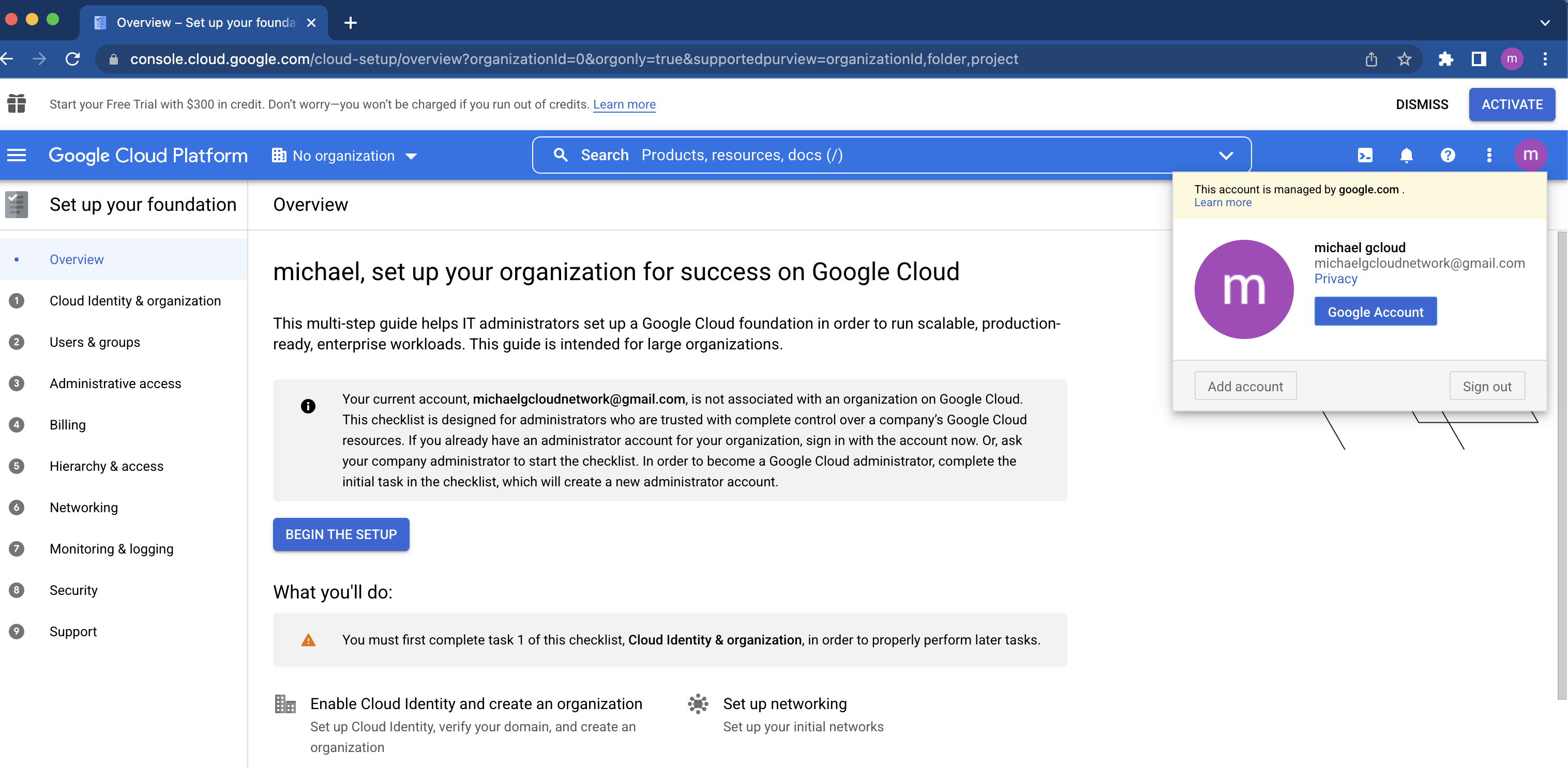Open the hamburger navigation menu
The image size is (1568, 768).
[17, 155]
